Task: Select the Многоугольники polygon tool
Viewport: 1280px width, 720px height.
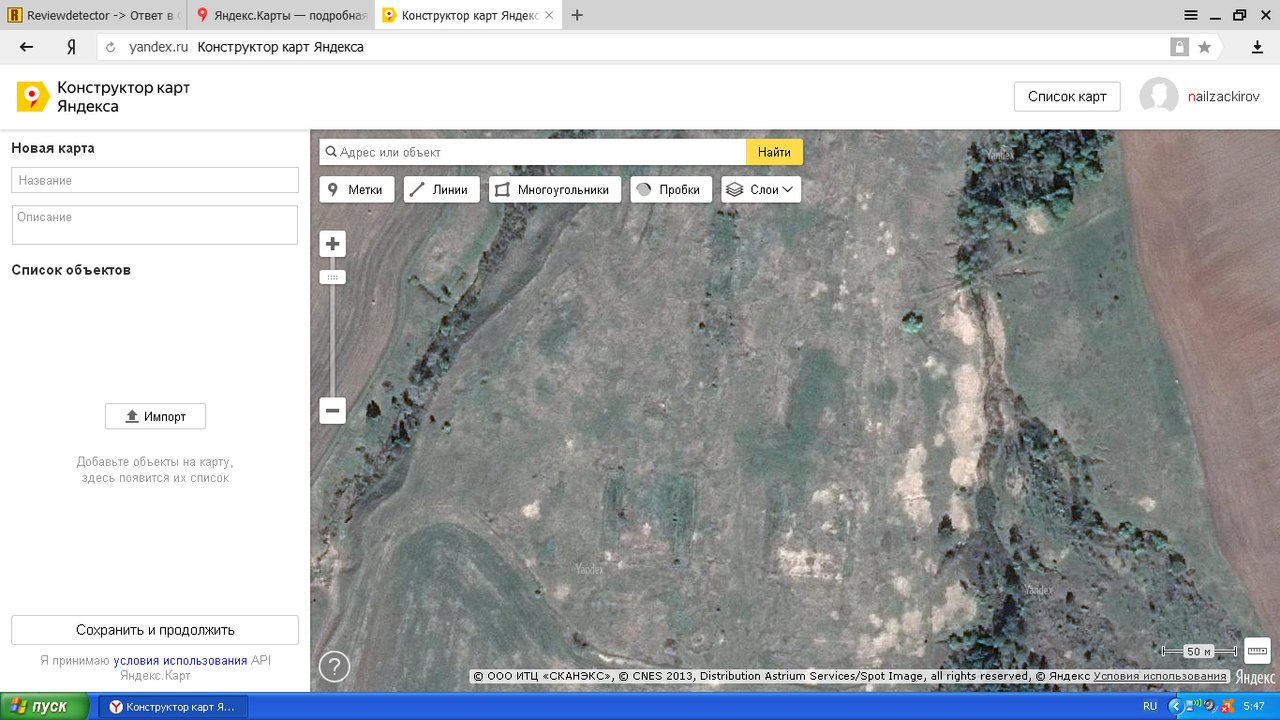Action: tap(554, 189)
